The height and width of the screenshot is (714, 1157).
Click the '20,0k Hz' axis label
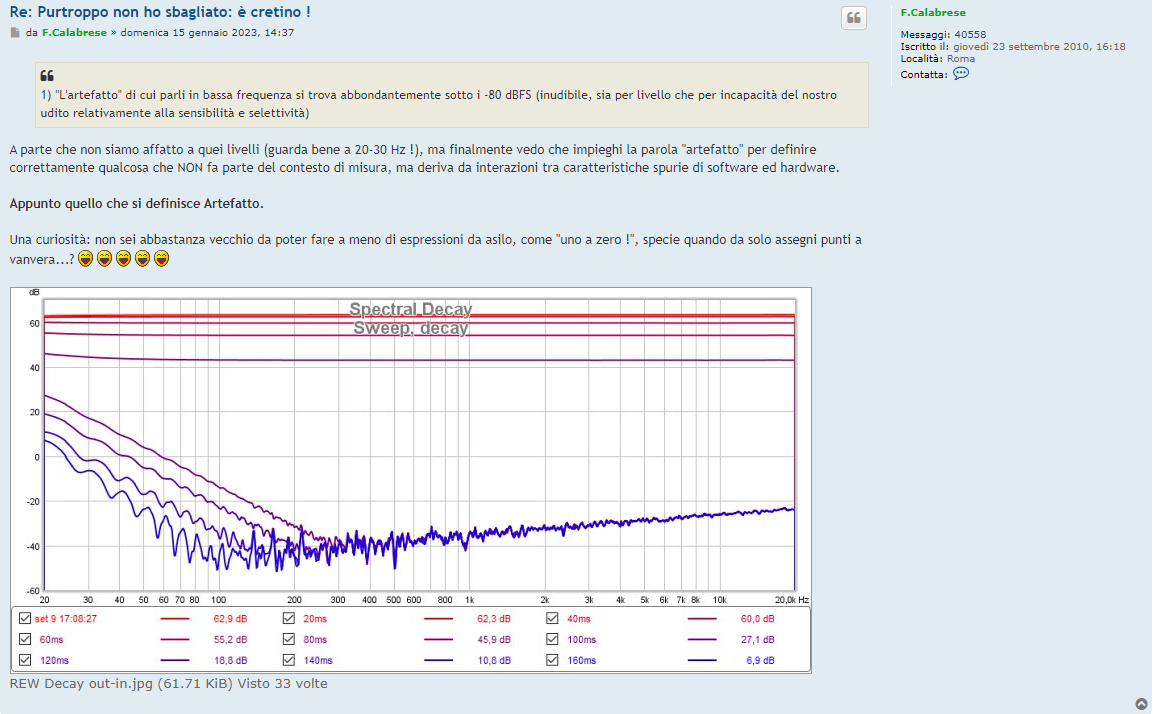(792, 600)
